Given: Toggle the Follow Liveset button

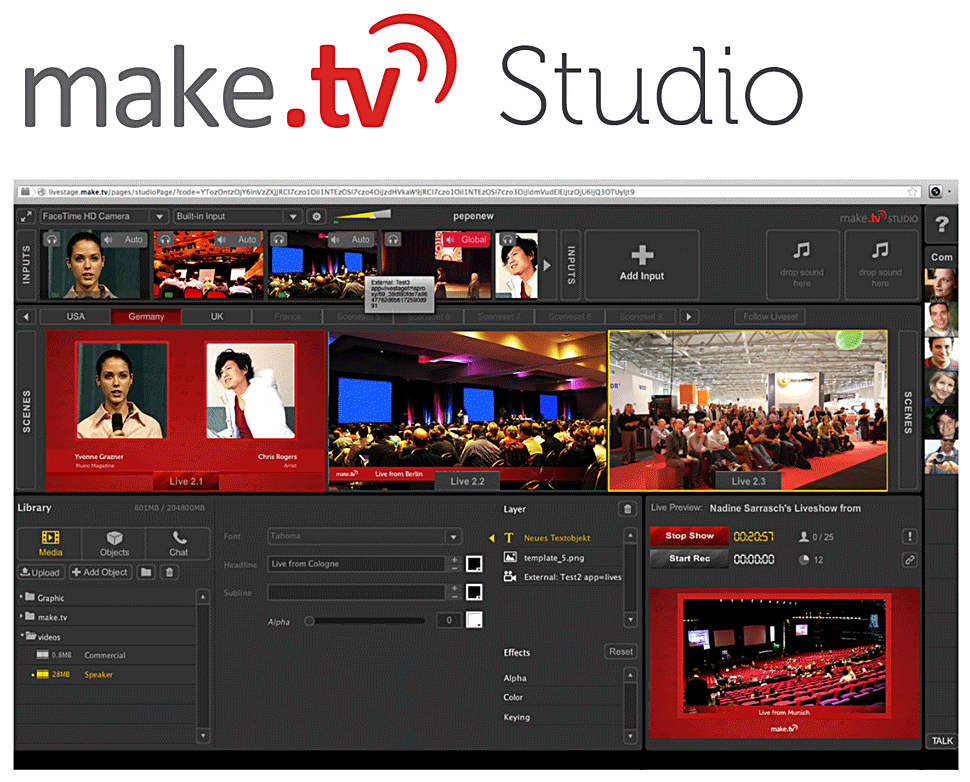Looking at the screenshot, I should (x=770, y=317).
